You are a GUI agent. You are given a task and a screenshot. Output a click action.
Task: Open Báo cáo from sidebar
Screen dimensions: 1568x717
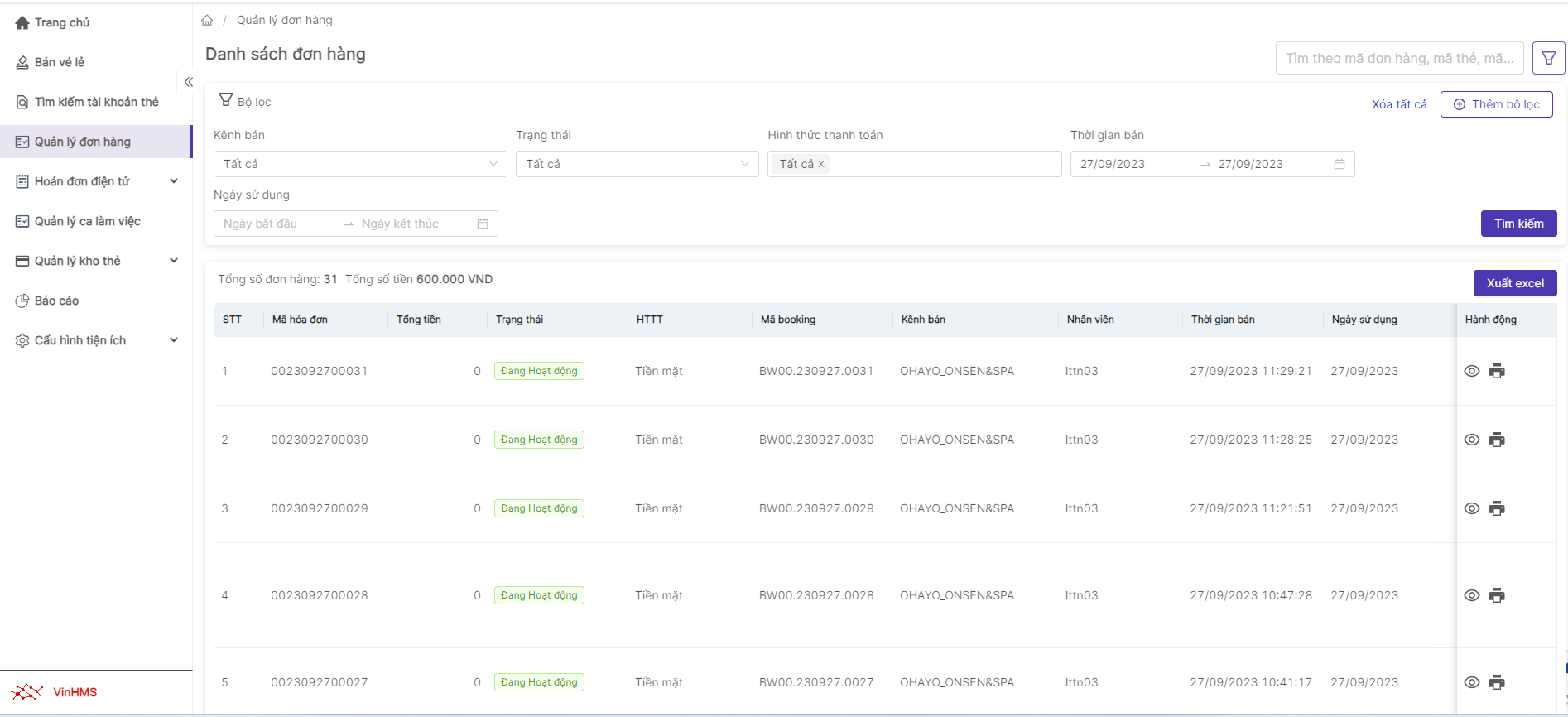56,301
